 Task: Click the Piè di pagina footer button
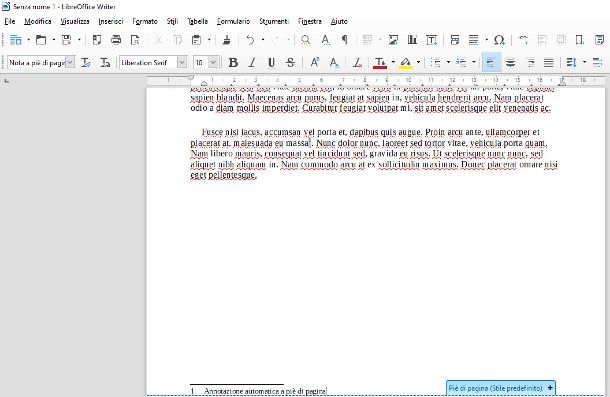pyautogui.click(x=501, y=388)
